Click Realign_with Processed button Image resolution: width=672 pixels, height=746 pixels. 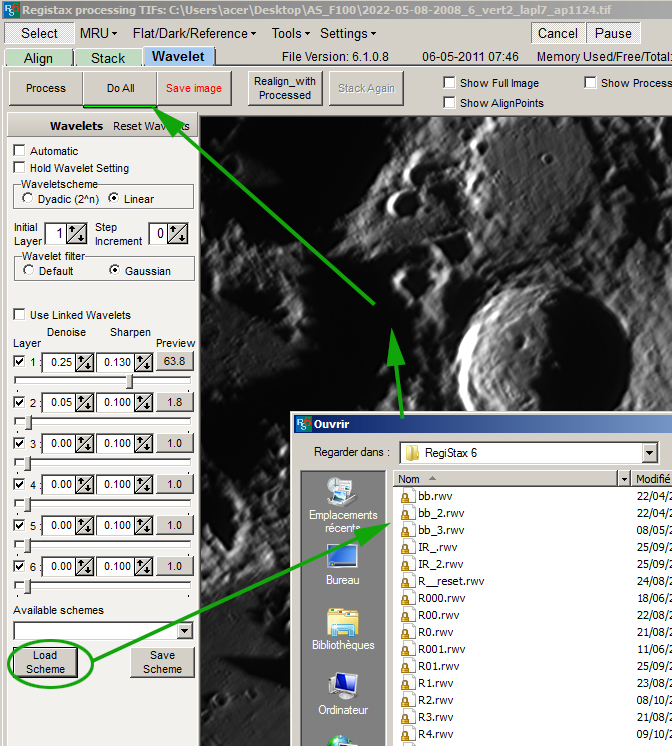pos(285,88)
